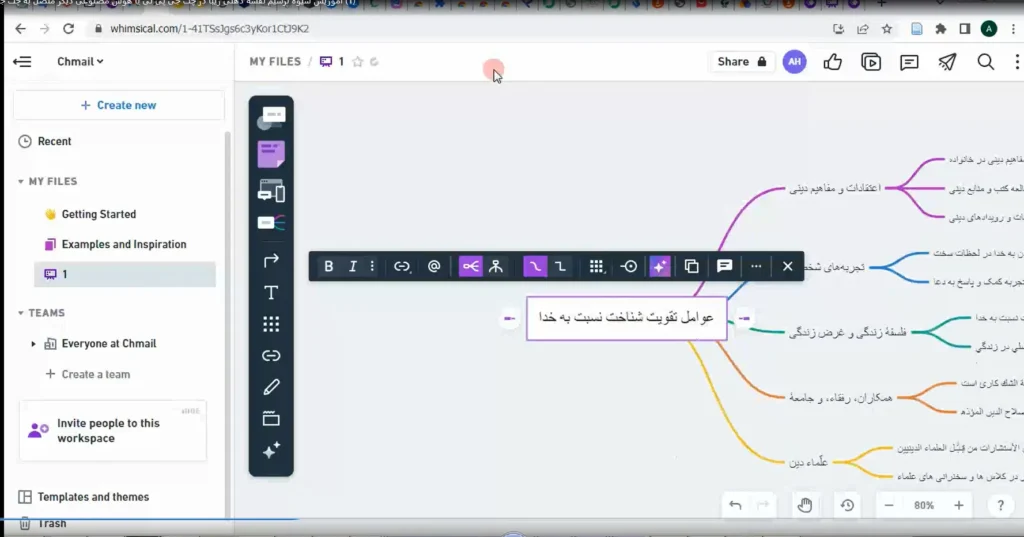Click the Create new button
Image resolution: width=1024 pixels, height=537 pixels.
click(118, 105)
